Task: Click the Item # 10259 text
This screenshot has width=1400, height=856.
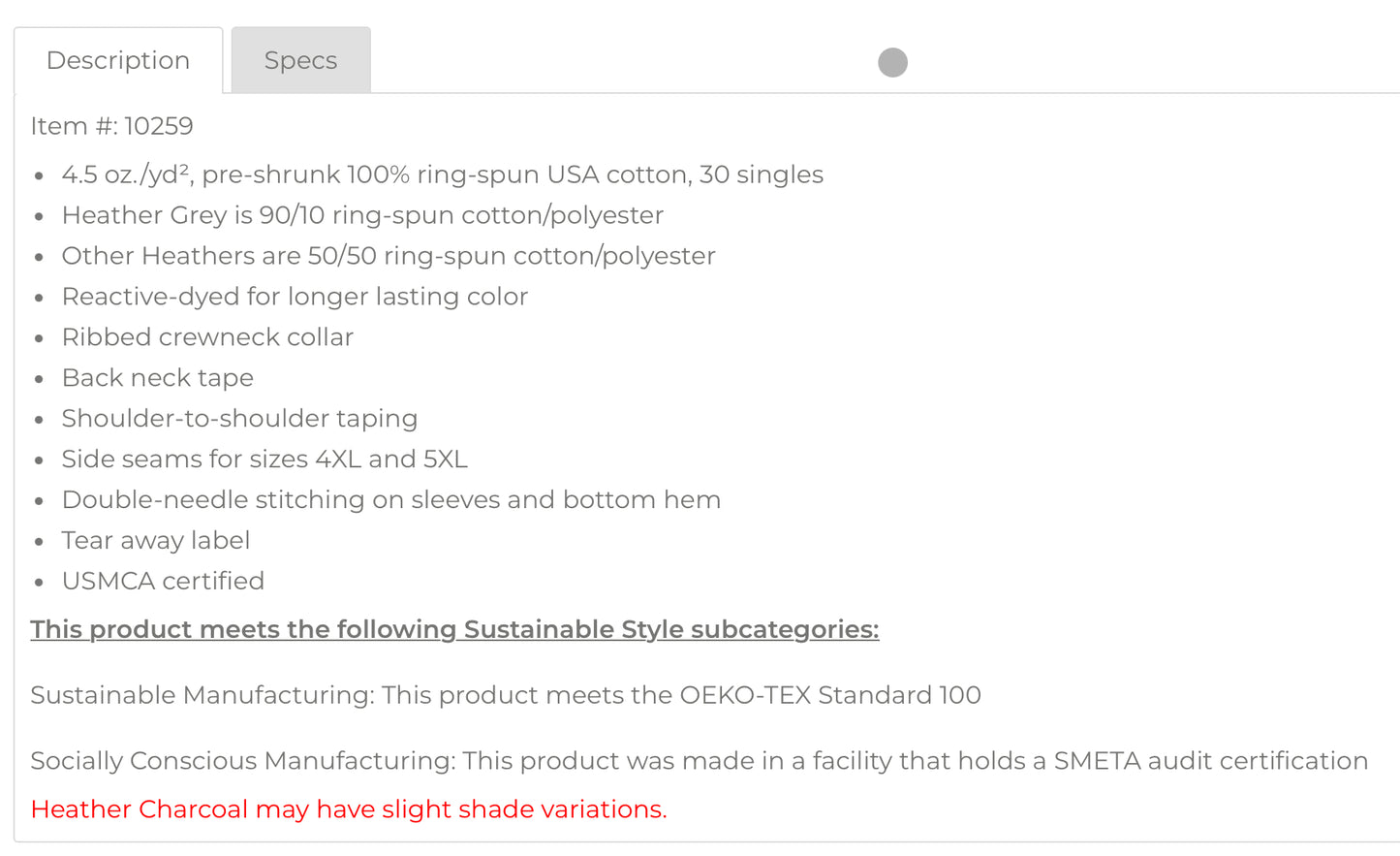Action: pos(111,126)
